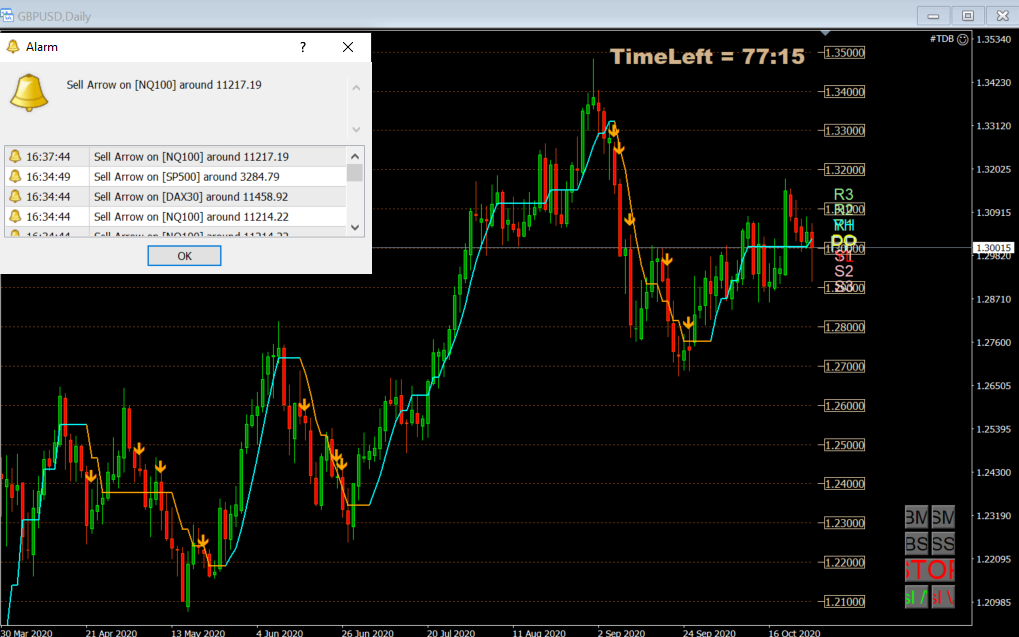The width and height of the screenshot is (1019, 637).
Task: Click the red SI downward-slash button
Action: [943, 597]
